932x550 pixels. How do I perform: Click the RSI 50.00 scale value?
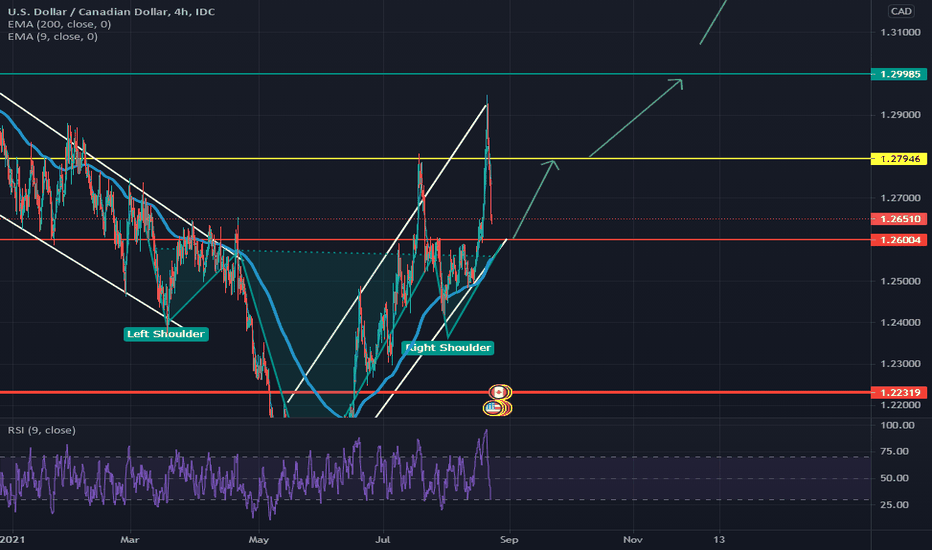895,478
